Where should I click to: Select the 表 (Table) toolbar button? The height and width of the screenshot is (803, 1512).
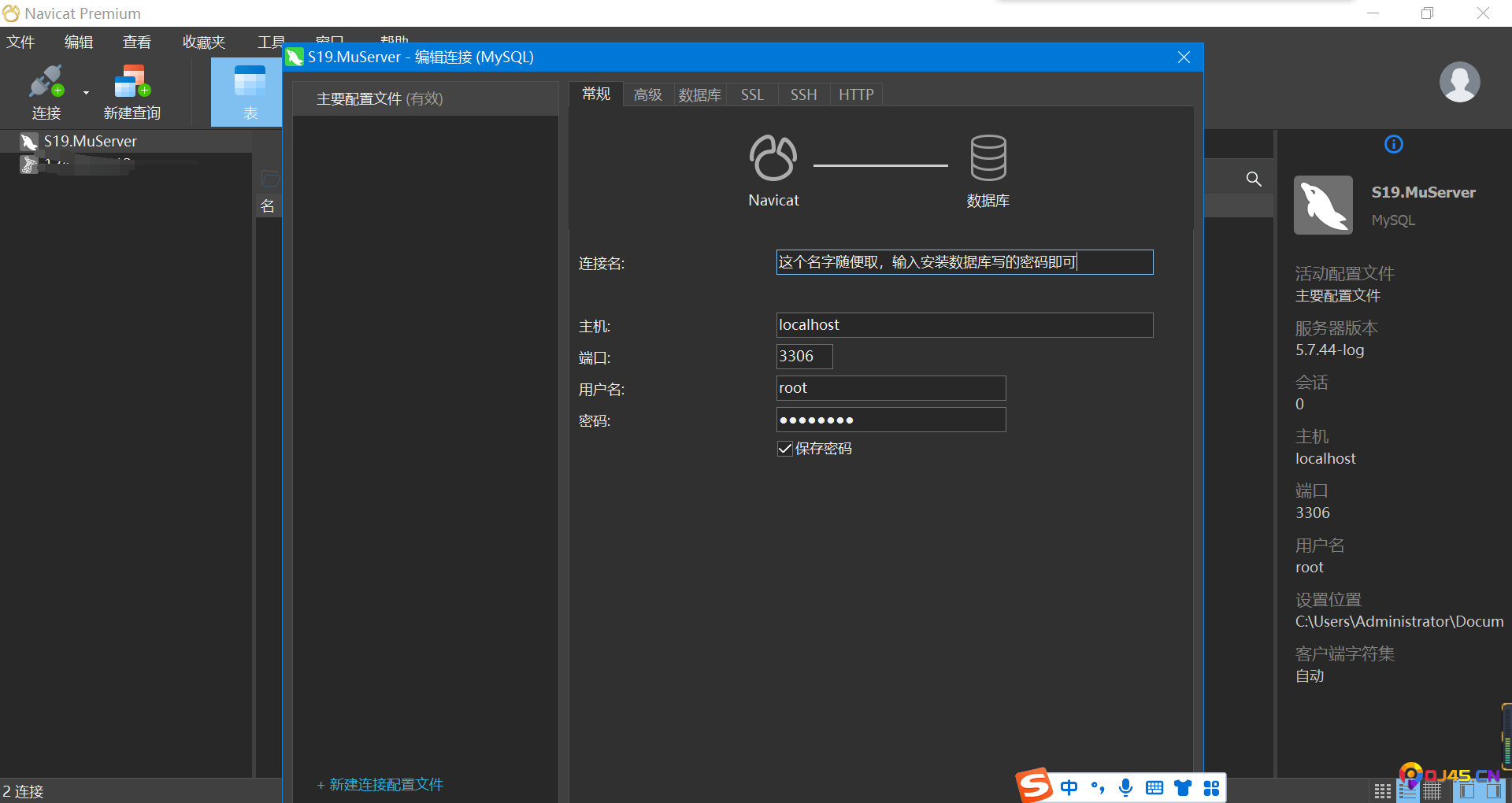pyautogui.click(x=249, y=92)
